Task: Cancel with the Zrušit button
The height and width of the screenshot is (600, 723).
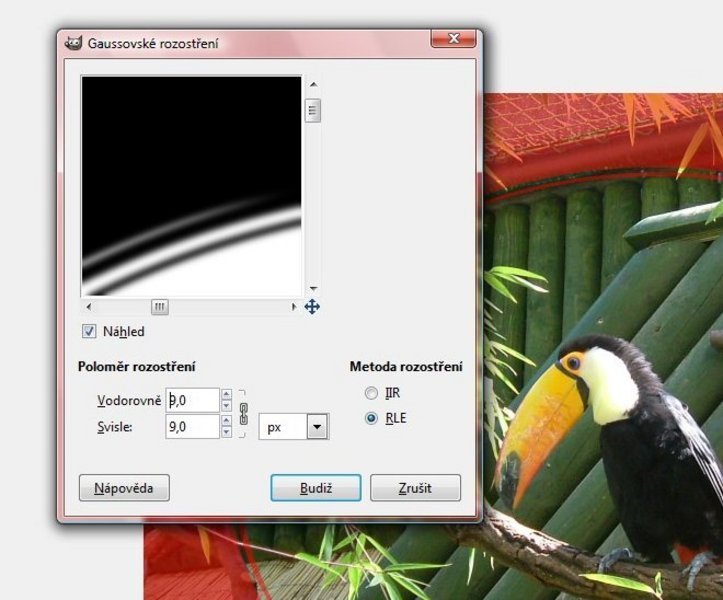Action: 415,488
